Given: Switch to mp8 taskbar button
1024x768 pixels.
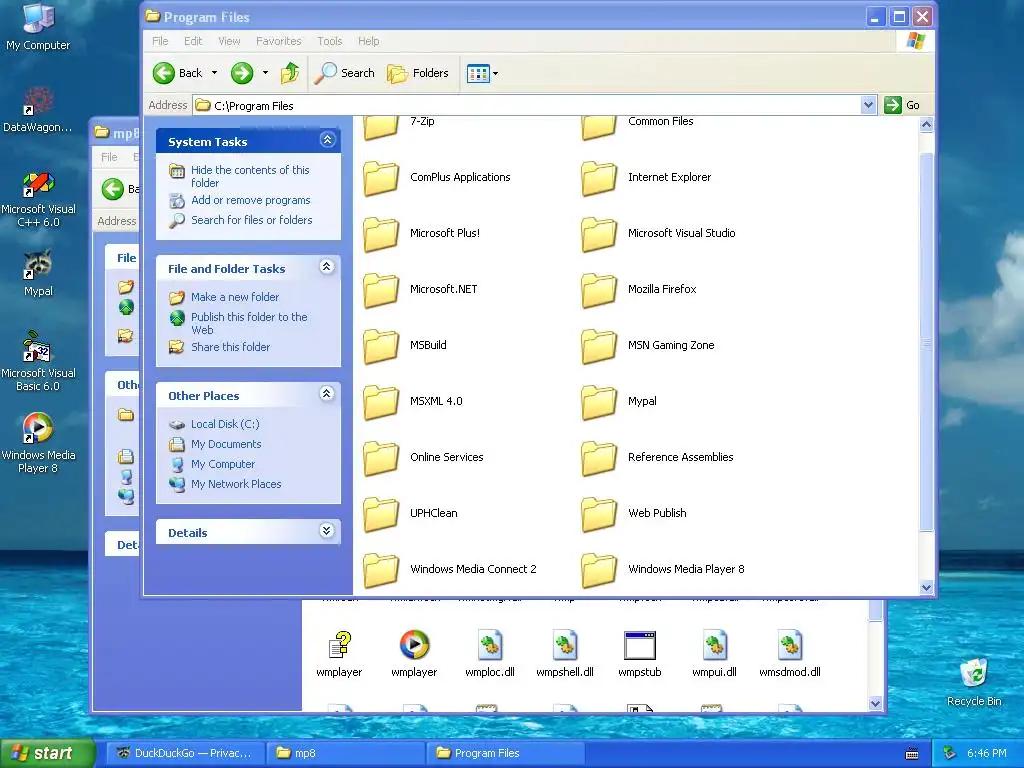Looking at the screenshot, I should 346,753.
